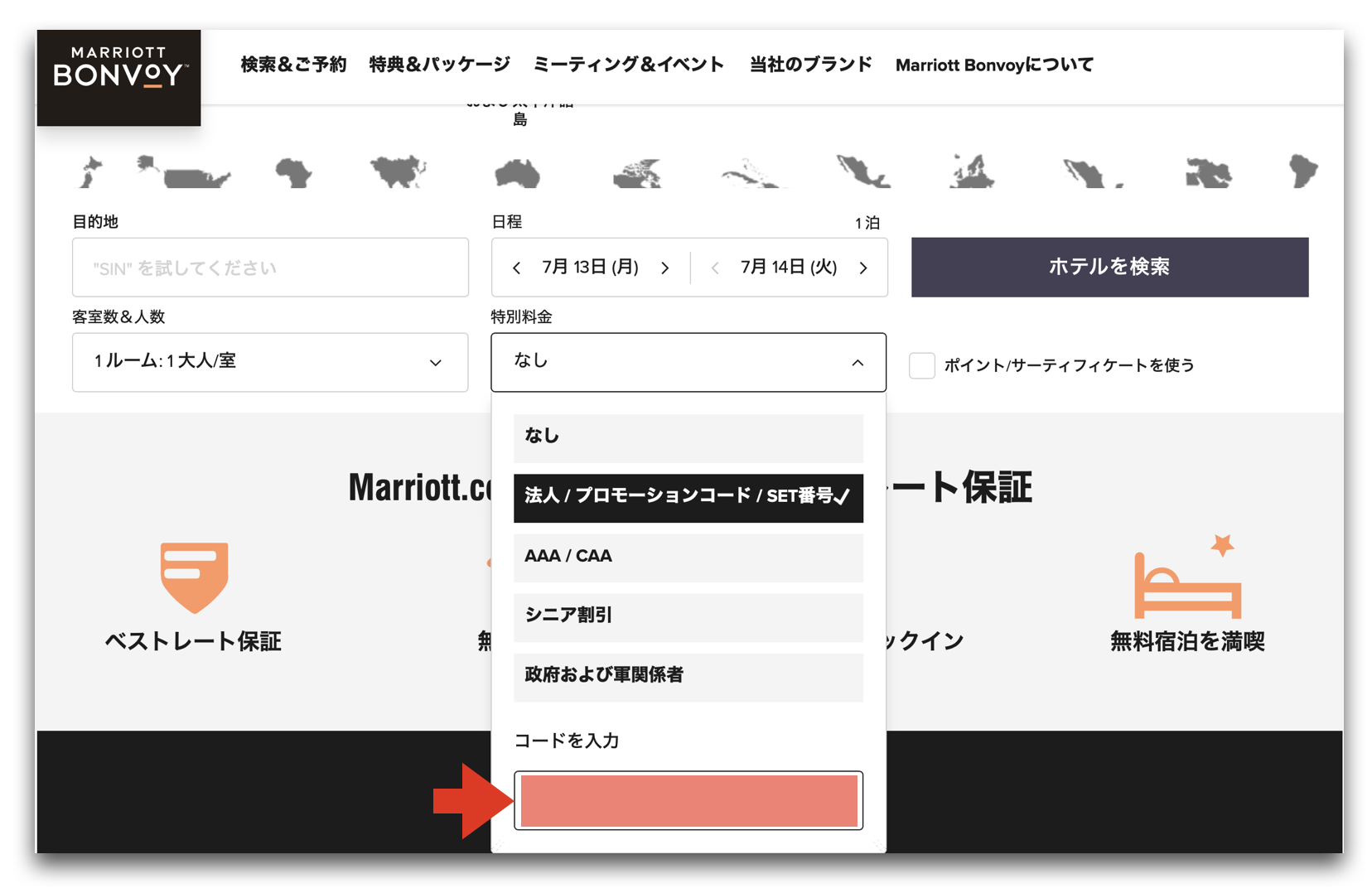This screenshot has width=1372, height=893.
Task: Click the コードを入力 code input field
Action: click(688, 800)
